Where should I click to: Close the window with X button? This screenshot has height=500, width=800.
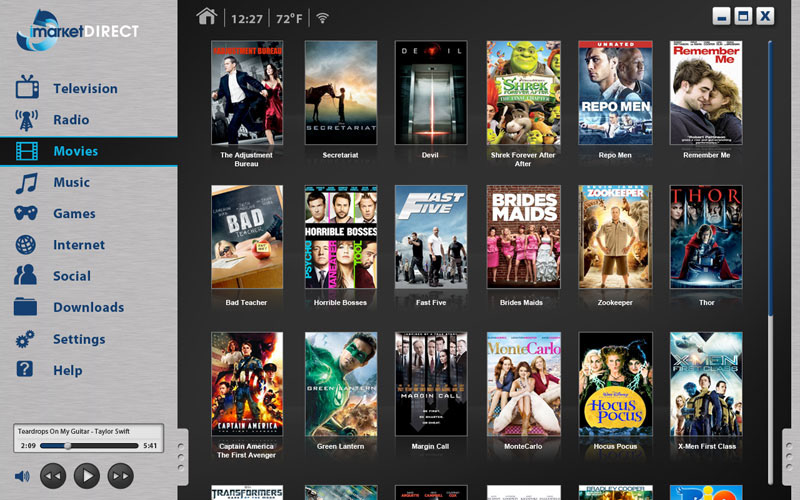click(765, 16)
